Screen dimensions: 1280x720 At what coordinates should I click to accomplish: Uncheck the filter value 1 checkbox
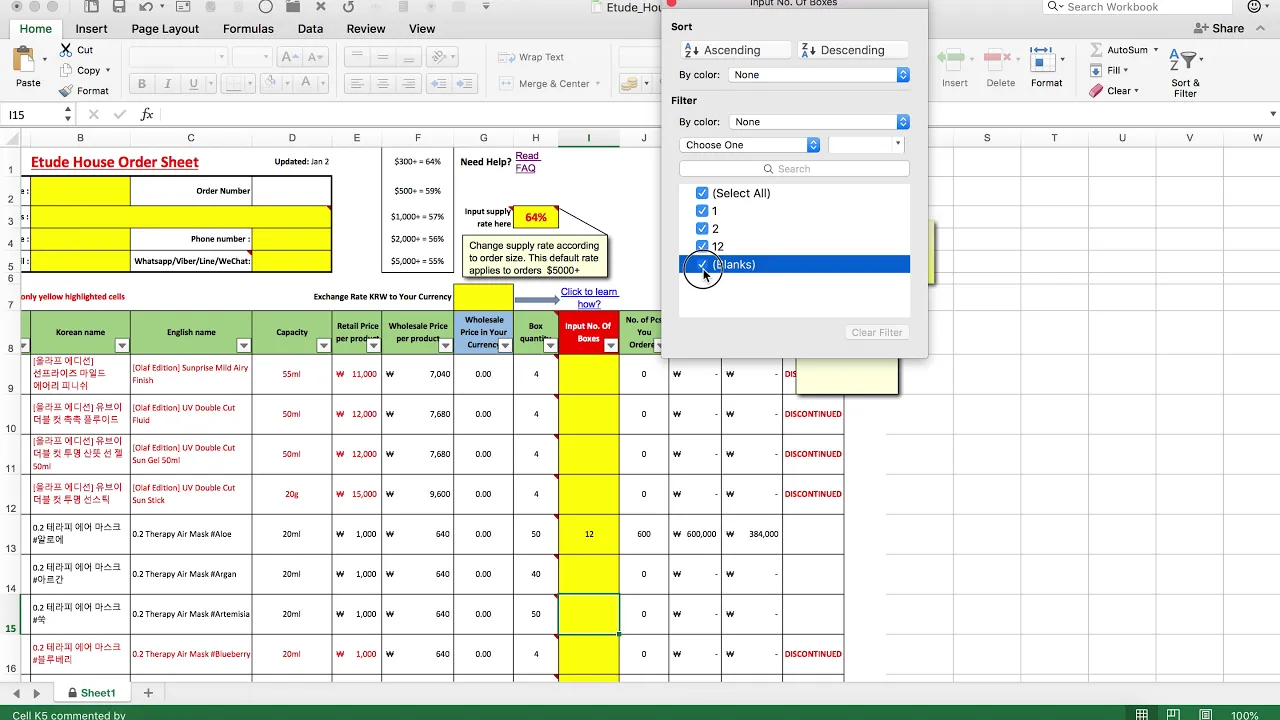point(702,211)
